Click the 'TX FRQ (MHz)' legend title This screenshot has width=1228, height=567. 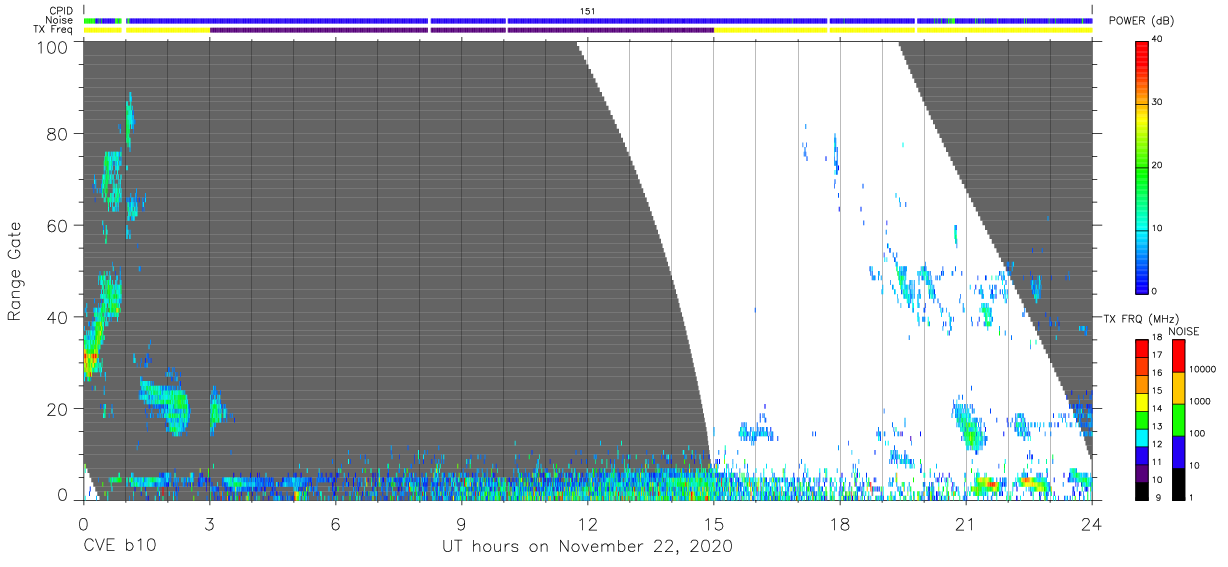click(x=1139, y=318)
